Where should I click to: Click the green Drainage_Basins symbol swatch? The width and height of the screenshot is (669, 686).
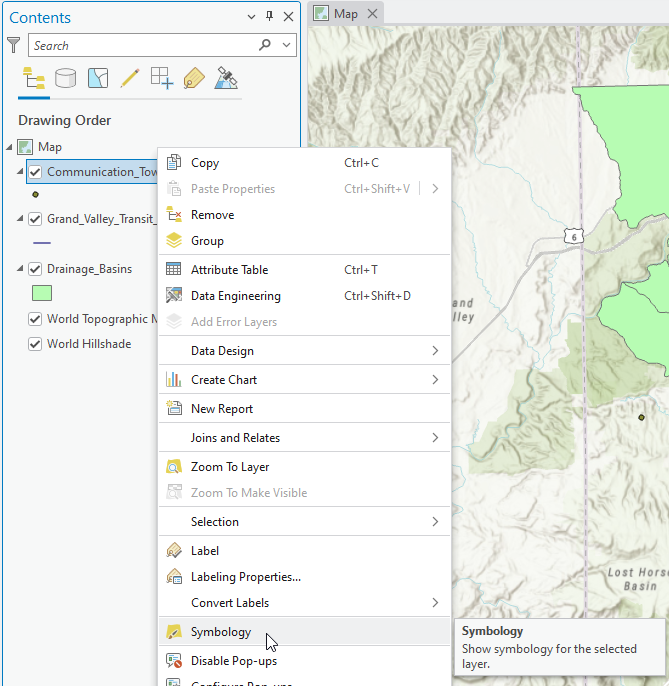[x=42, y=294]
